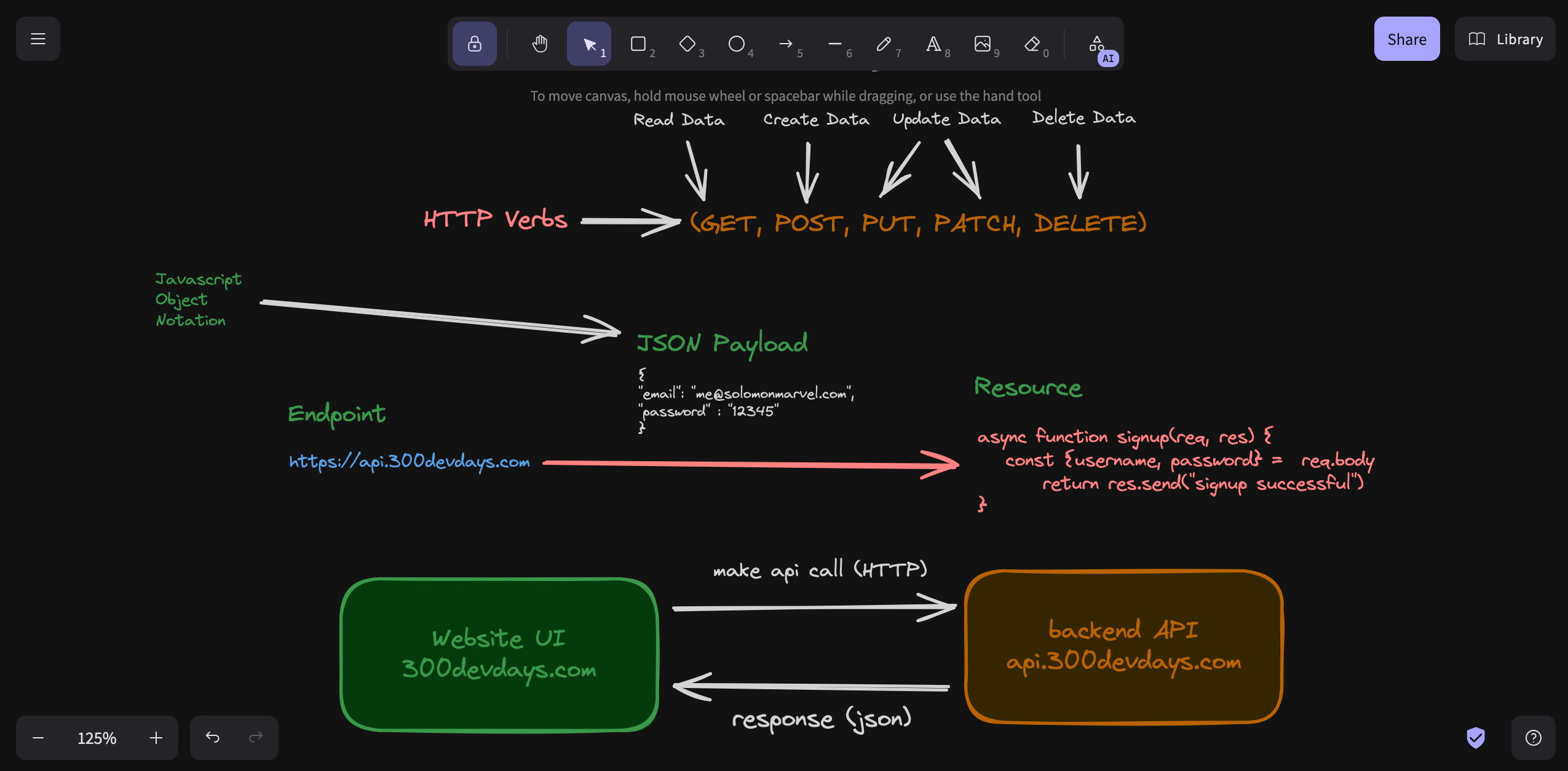Select the Rectangle shape tool
This screenshot has height=771, width=1568.
[x=638, y=44]
